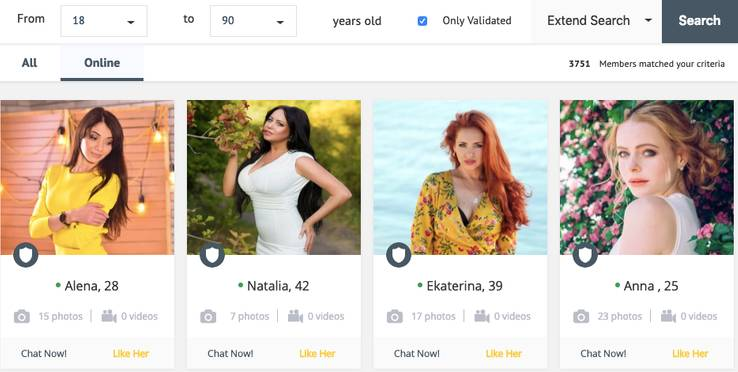
Task: Open the maximum age dropdown showing 90
Action: coord(253,21)
